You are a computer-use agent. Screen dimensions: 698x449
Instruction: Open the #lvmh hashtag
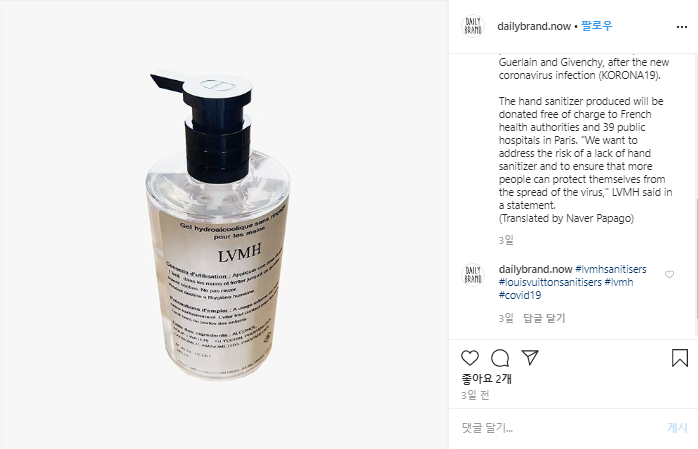click(619, 282)
